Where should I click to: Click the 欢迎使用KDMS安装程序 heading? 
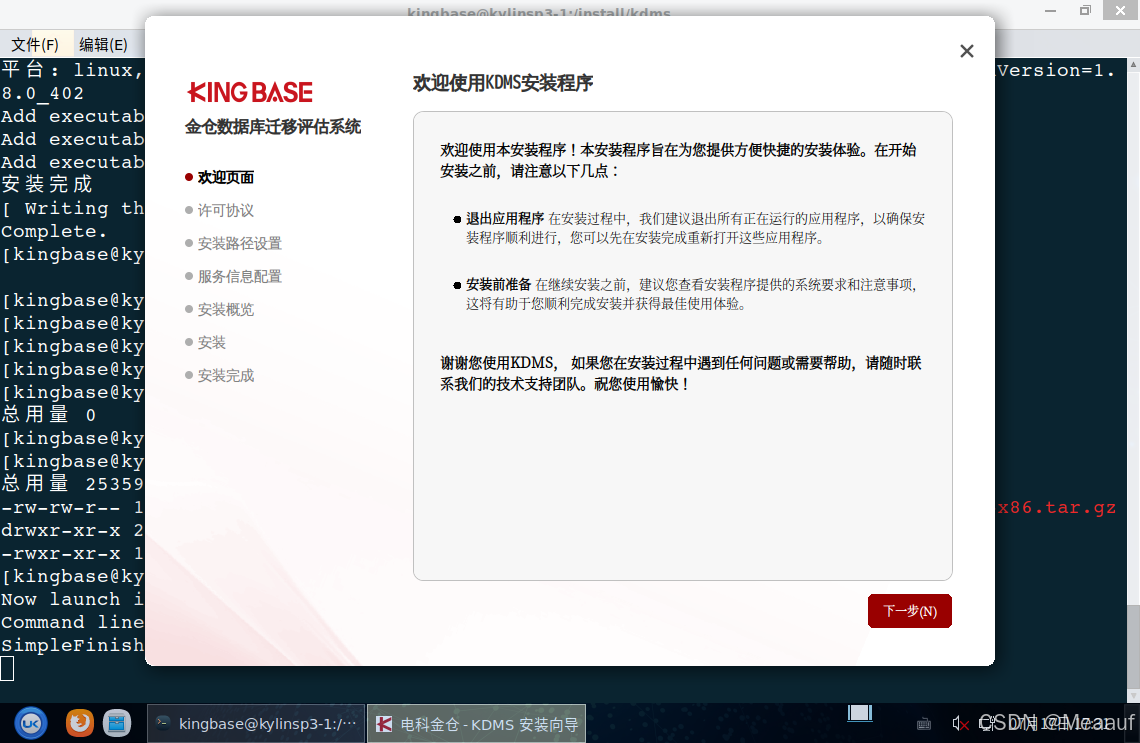point(503,83)
